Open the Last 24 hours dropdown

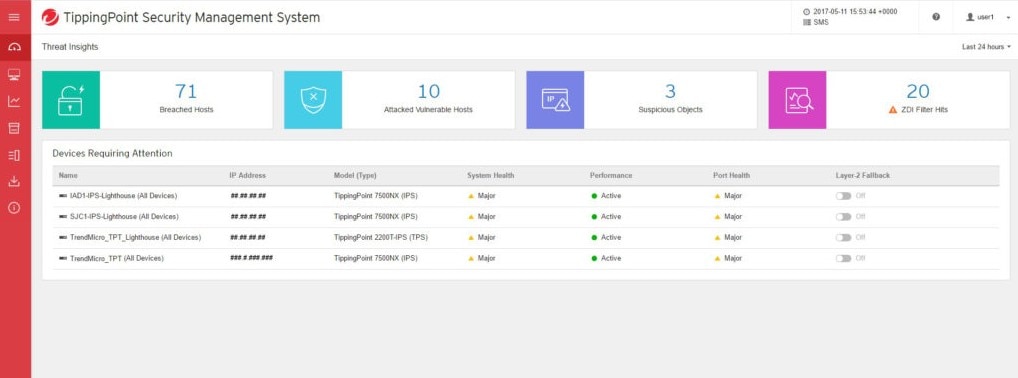click(986, 47)
